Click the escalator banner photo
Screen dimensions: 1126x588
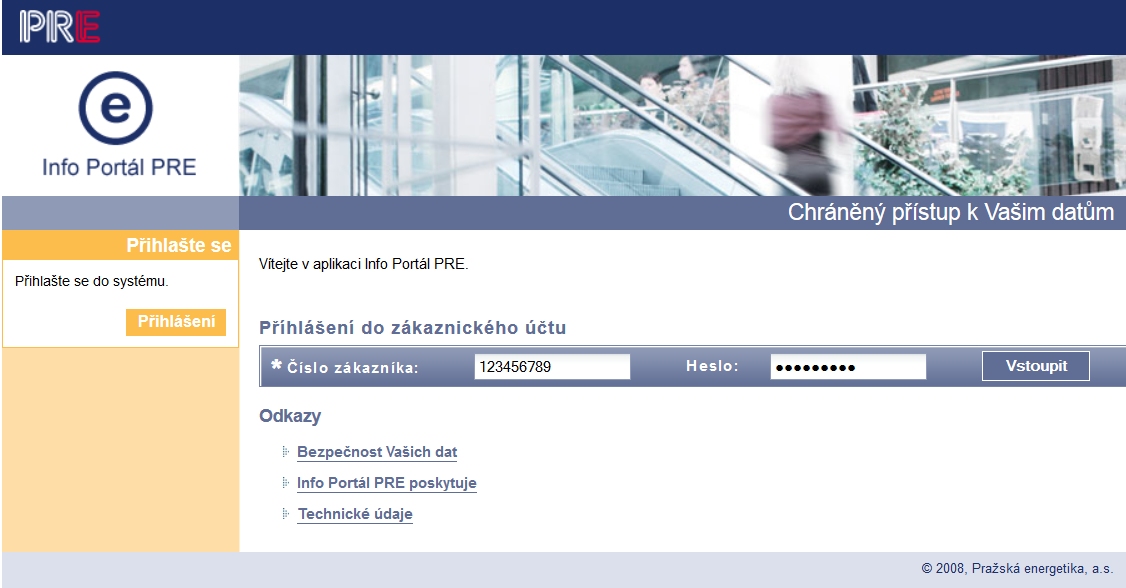click(x=682, y=126)
